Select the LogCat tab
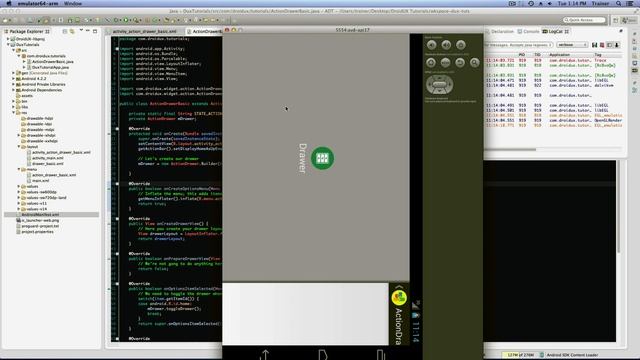Image resolution: width=640 pixels, height=360 pixels. (x=556, y=31)
